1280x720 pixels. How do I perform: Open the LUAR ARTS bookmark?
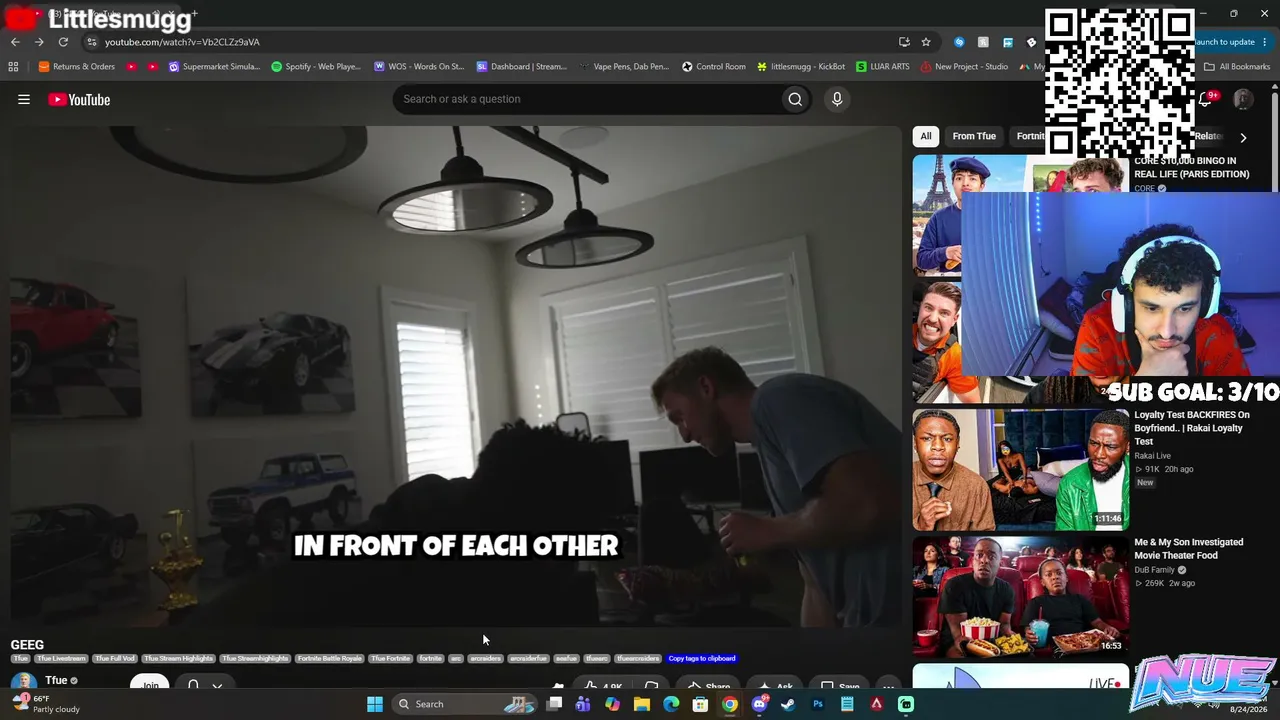(883, 67)
